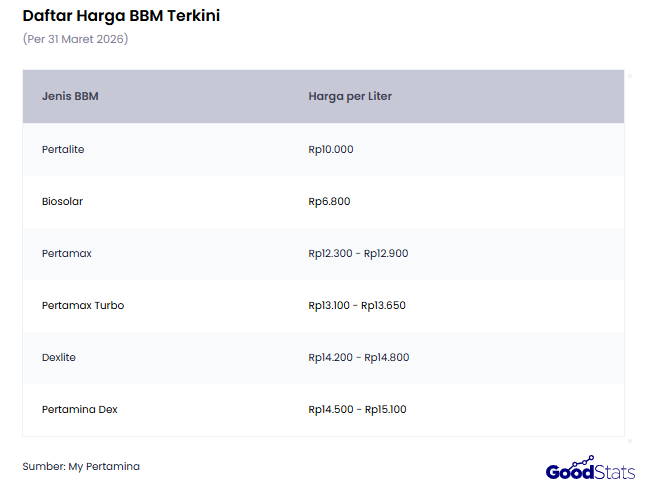
Task: Select the Dexlite row label
Action: click(x=59, y=357)
